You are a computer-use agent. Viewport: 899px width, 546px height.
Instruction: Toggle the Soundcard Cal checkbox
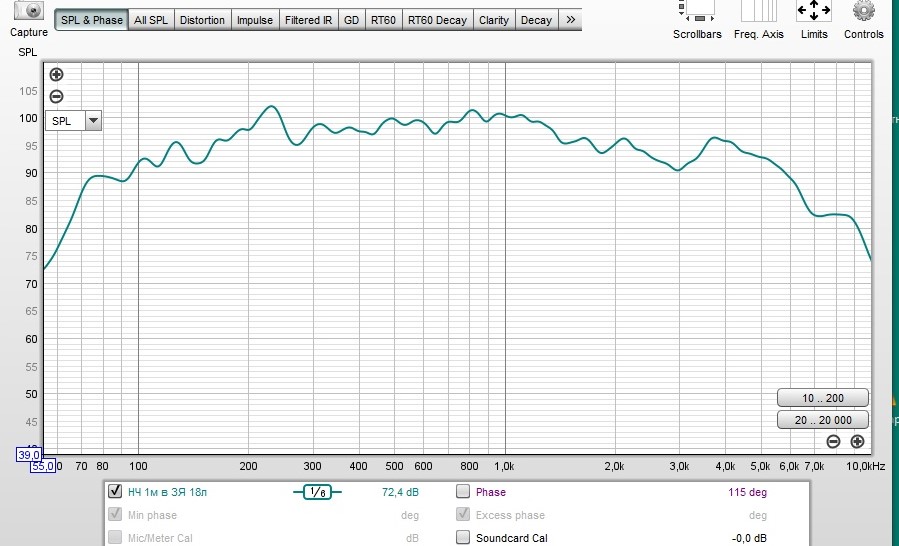(463, 537)
